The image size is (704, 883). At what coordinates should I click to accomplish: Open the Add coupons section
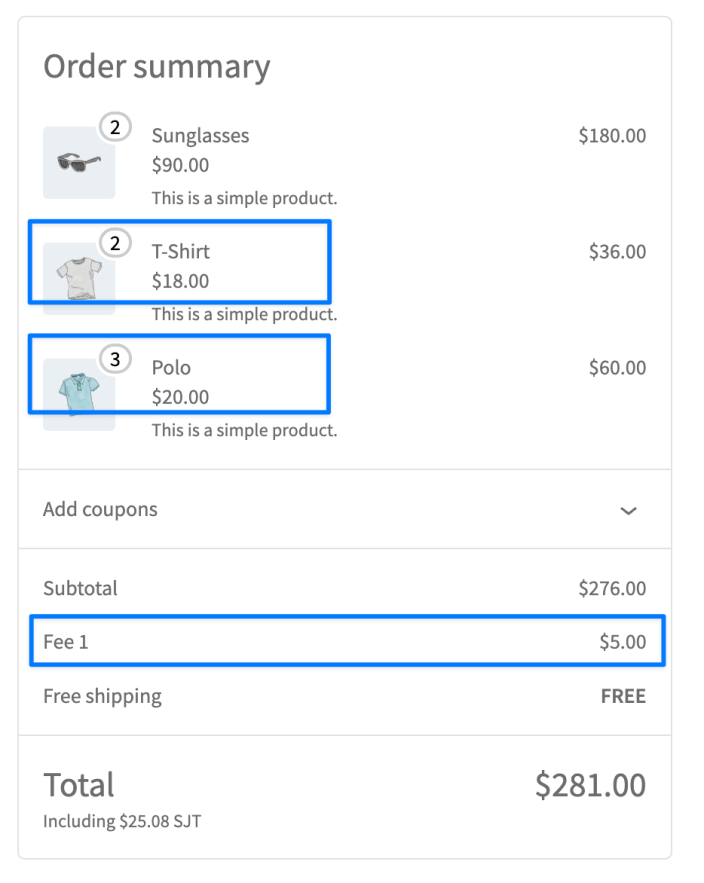100,509
